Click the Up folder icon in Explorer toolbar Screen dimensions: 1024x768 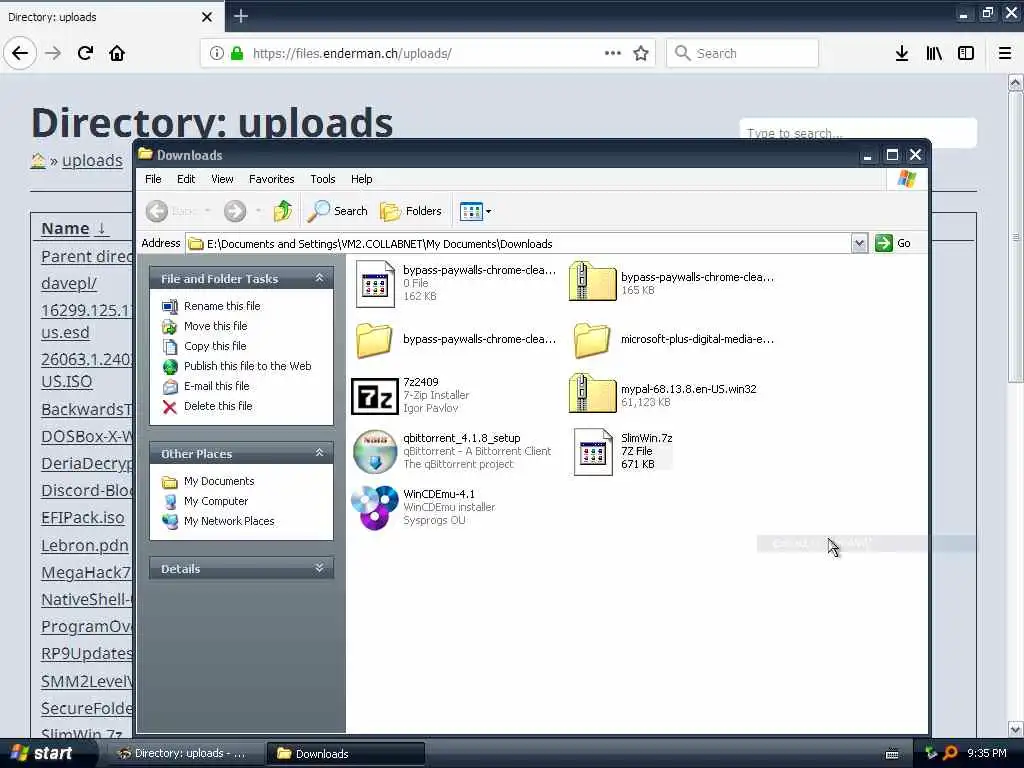tap(283, 211)
